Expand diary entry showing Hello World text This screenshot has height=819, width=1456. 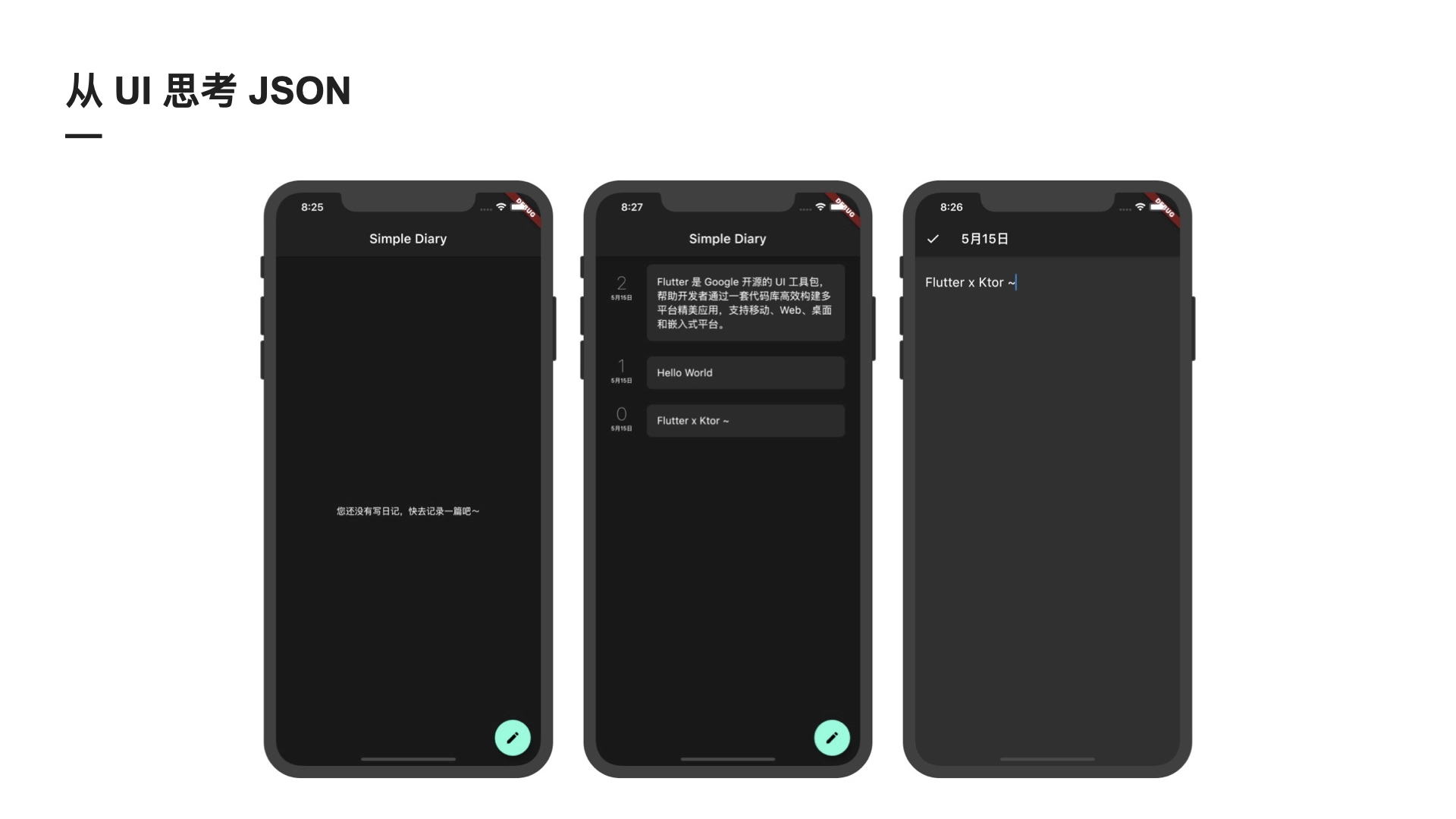745,372
